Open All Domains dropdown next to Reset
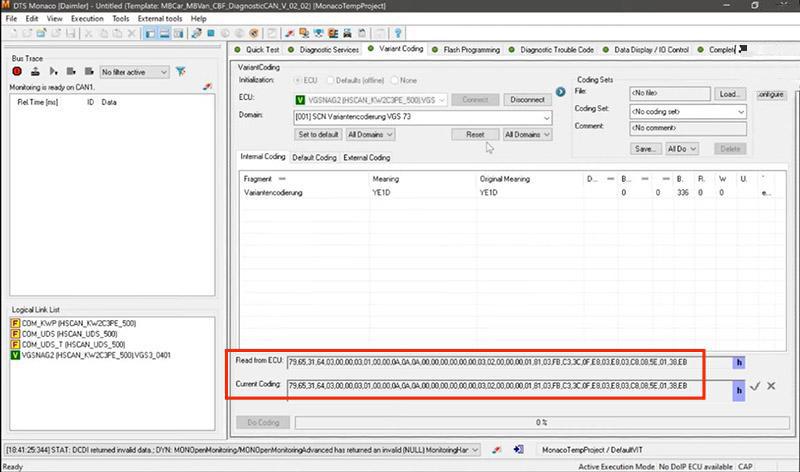 (527, 135)
